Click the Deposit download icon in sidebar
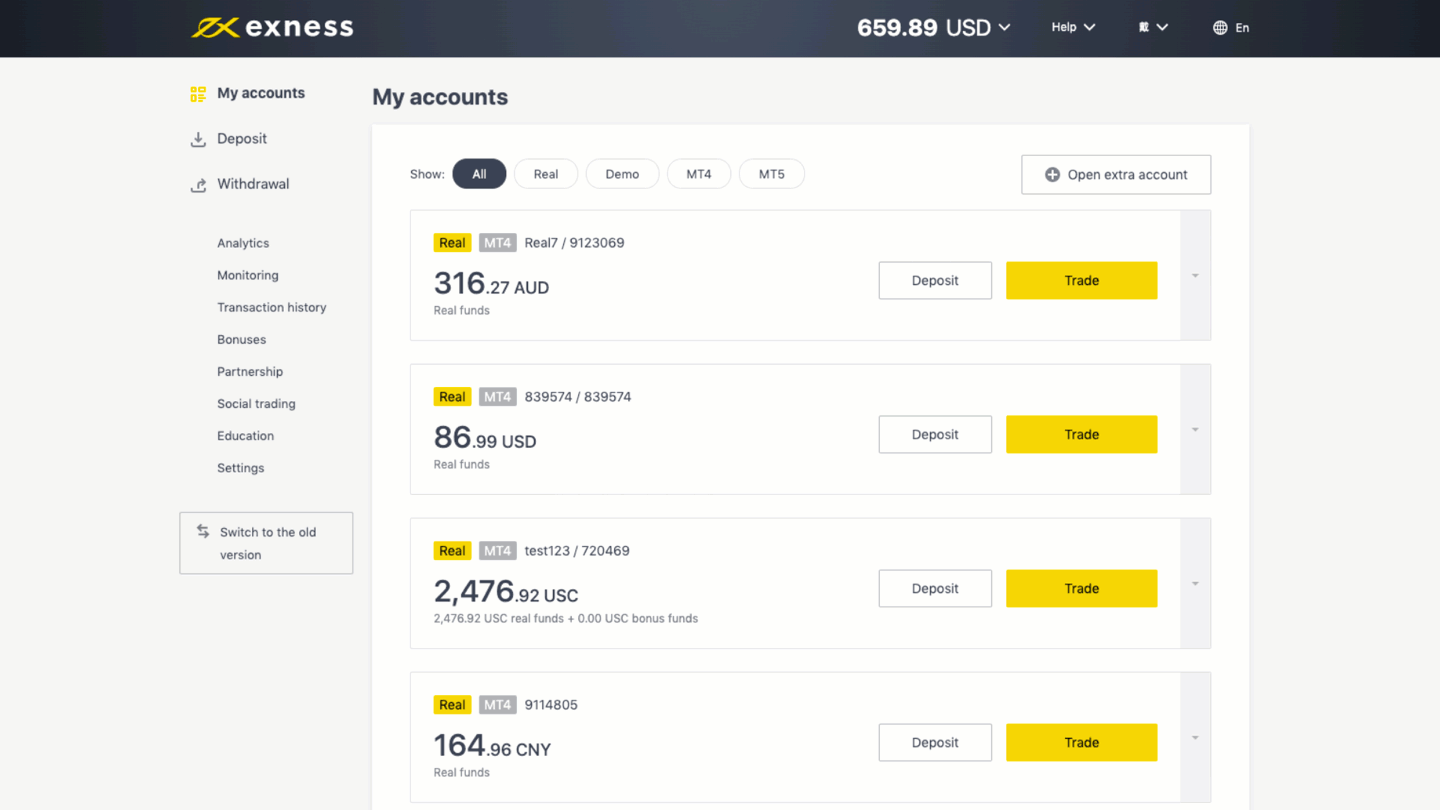Screen dimensions: 1440x810 coord(198,140)
